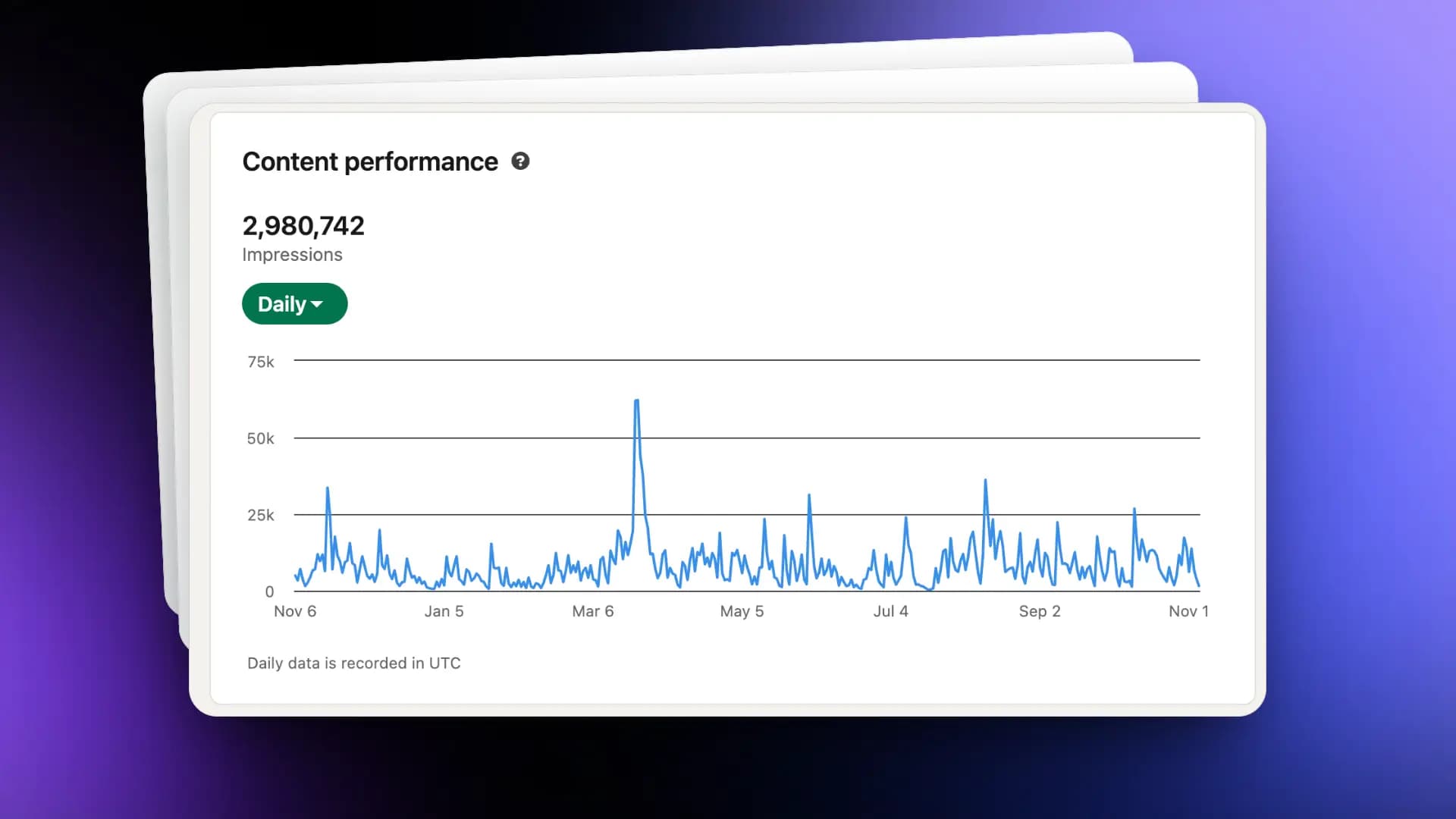The width and height of the screenshot is (1456, 819).
Task: Click the 25k y-axis label
Action: [261, 516]
